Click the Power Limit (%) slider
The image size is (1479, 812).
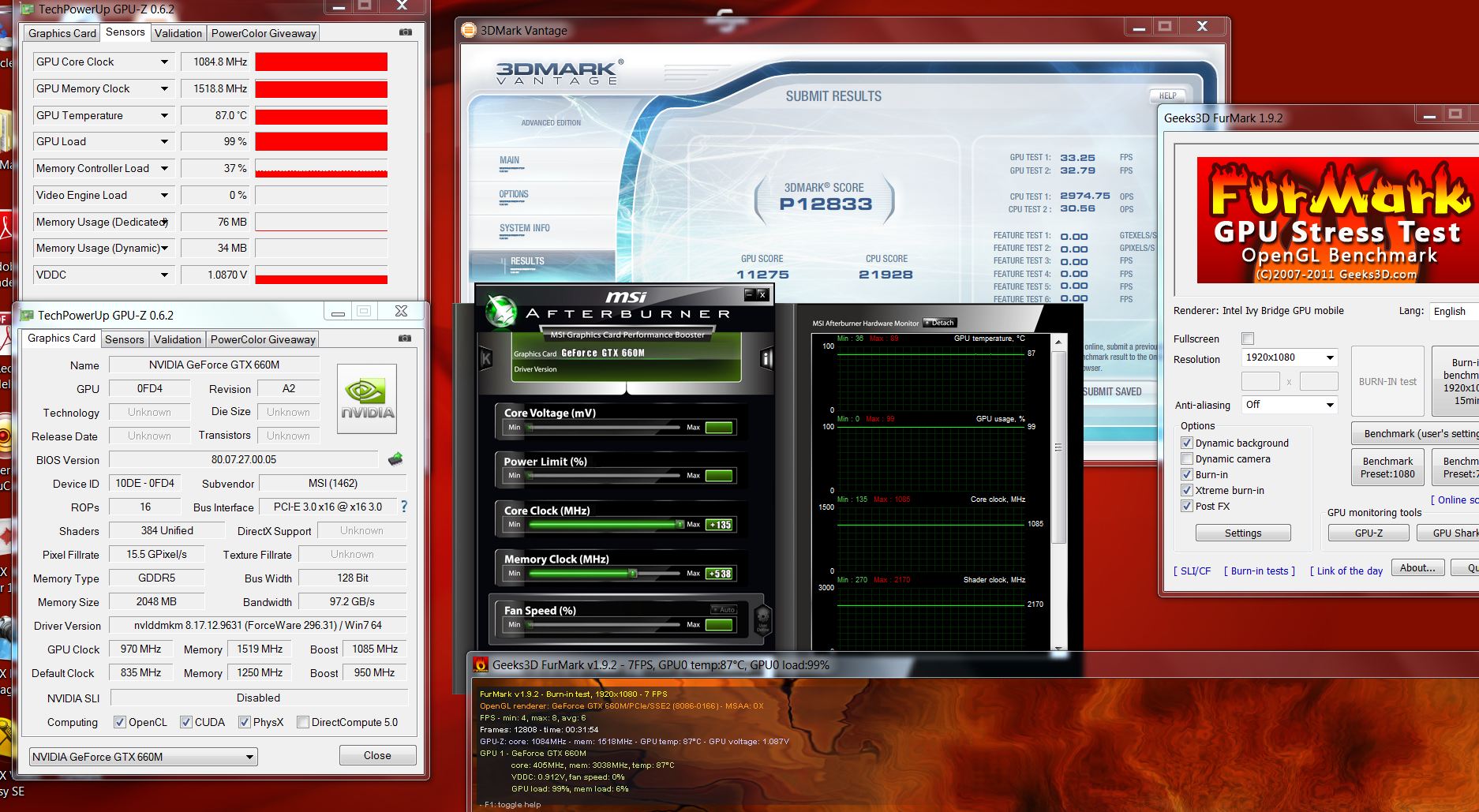click(605, 476)
